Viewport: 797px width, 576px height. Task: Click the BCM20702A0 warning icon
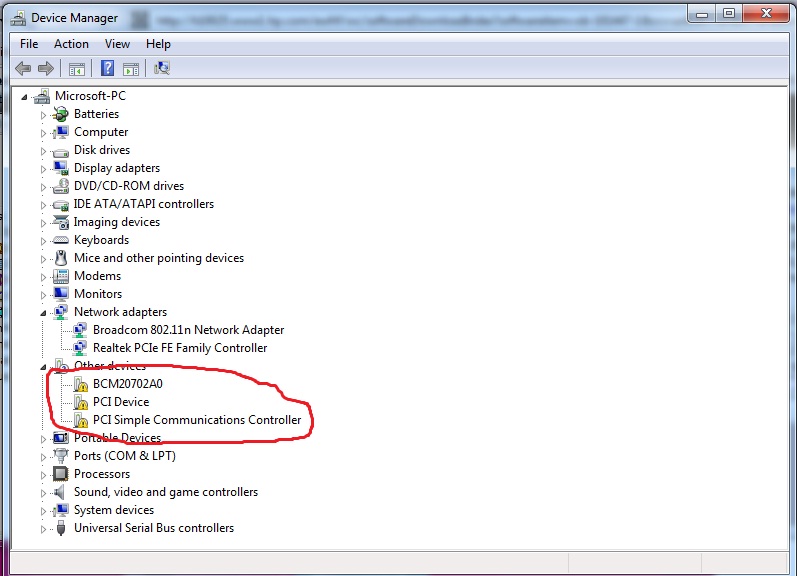pos(80,384)
